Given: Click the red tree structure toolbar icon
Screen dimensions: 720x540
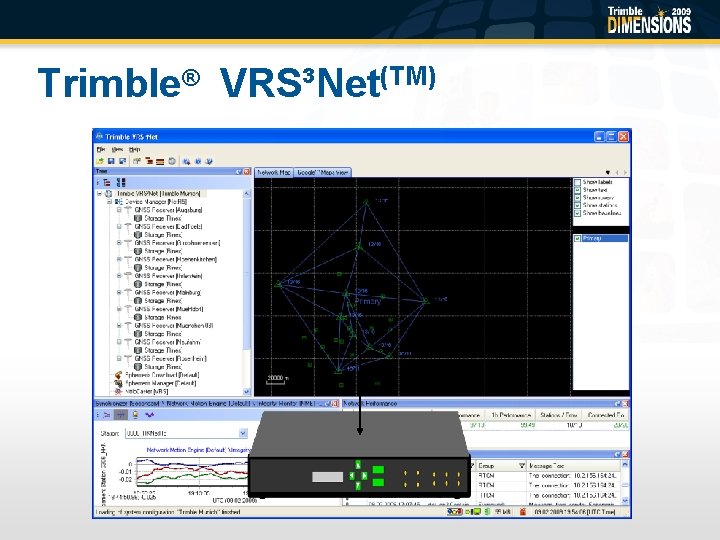Looking at the screenshot, I should click(x=149, y=161).
